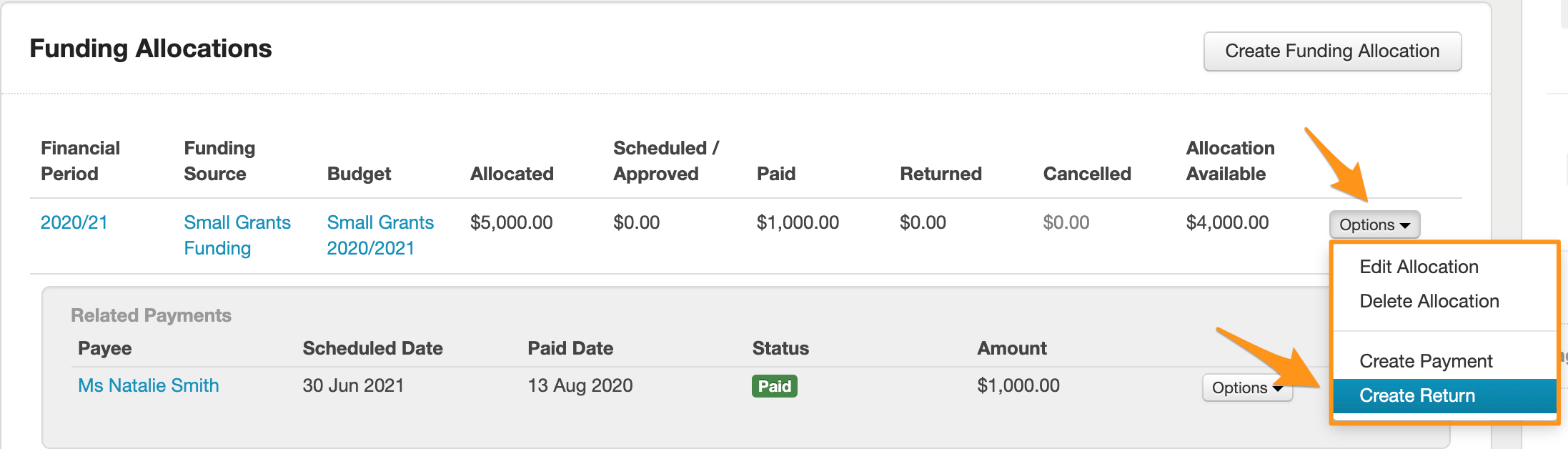The width and height of the screenshot is (1568, 449).
Task: Open the Ms Natalie Smith payee link
Action: pos(148,385)
